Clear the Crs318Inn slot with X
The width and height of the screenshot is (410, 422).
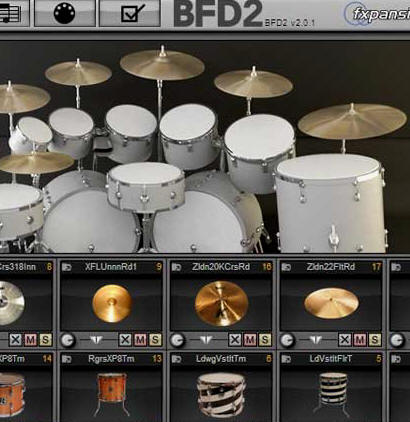click(x=15, y=340)
